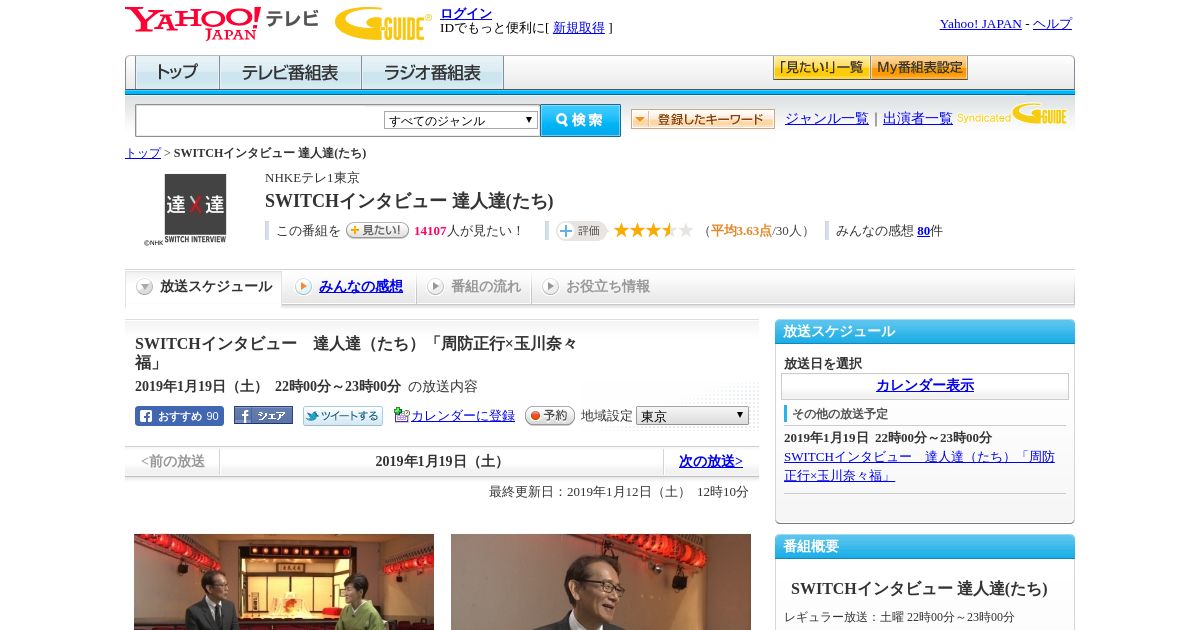Click the 番組概要 sidebar header

click(925, 547)
